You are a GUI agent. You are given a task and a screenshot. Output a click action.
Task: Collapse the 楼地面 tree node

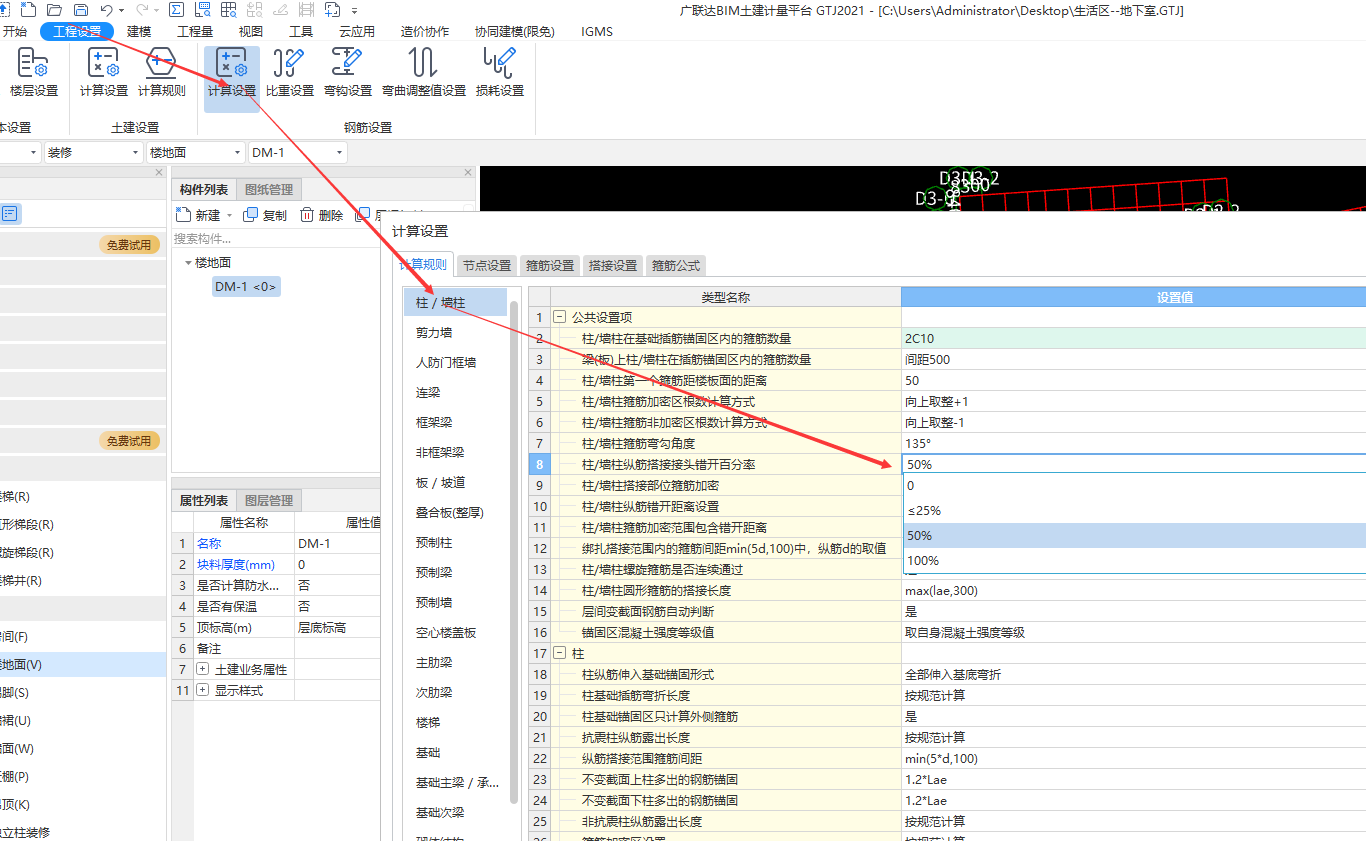coord(188,263)
